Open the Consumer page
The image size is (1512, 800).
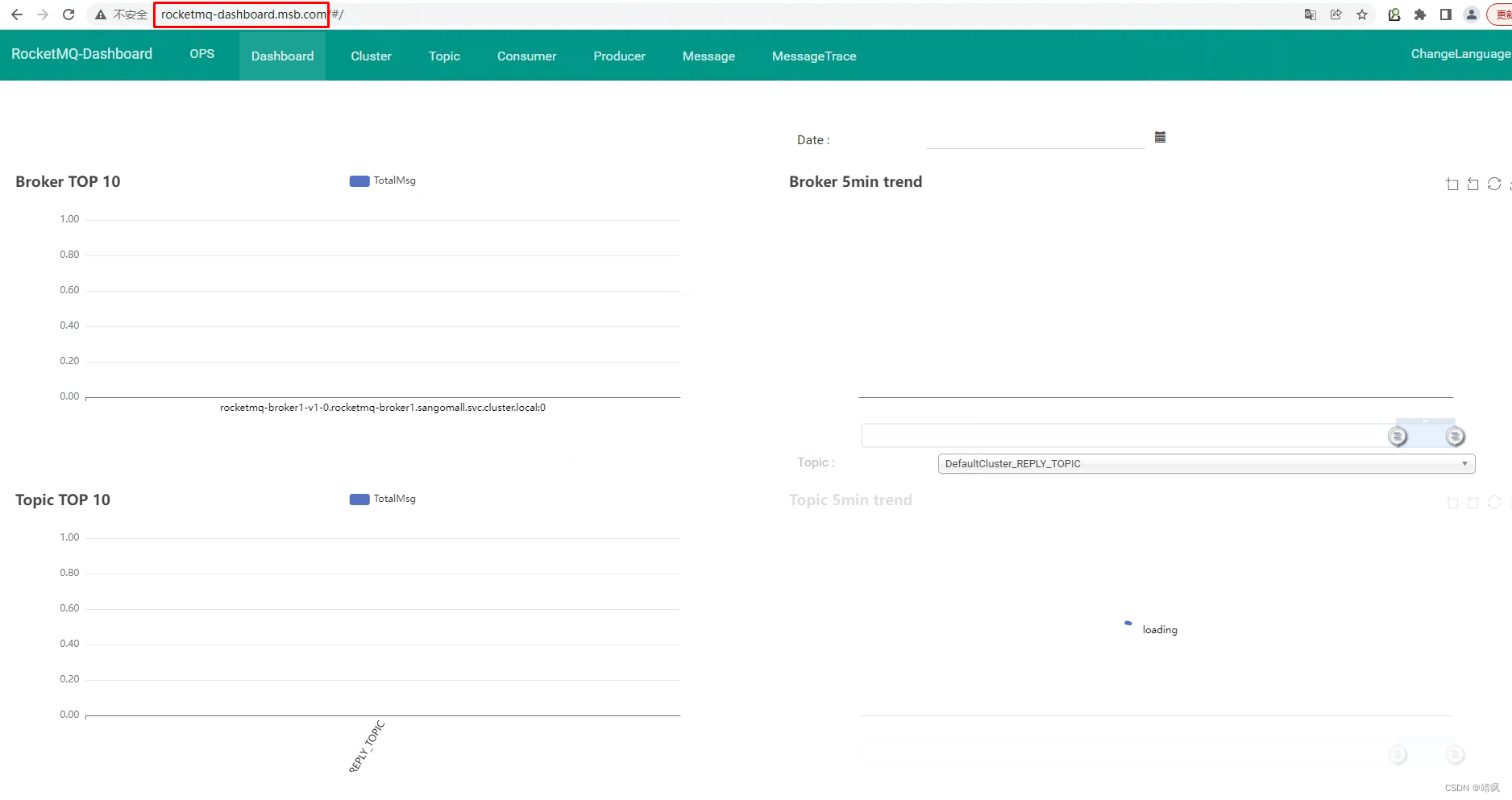tap(526, 56)
